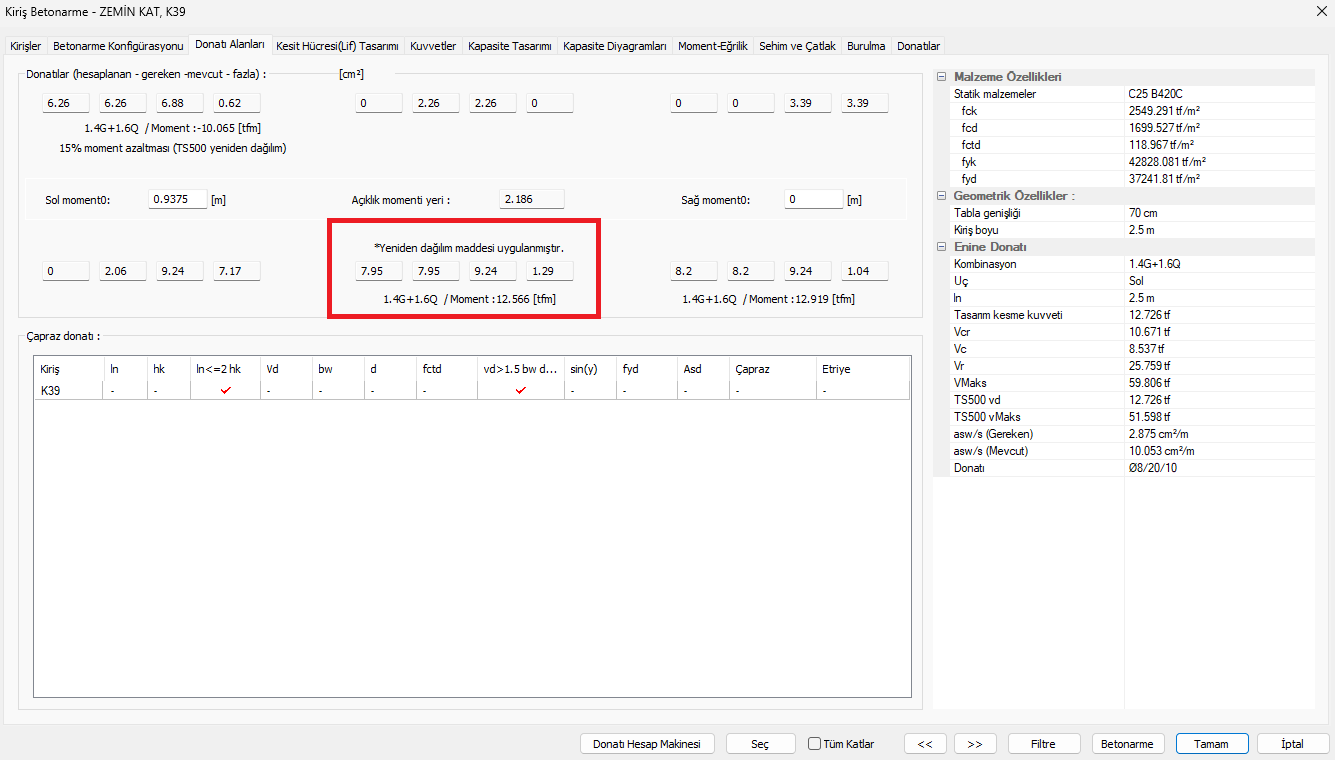
Task: Collapse the Enine Donatı section
Action: point(941,247)
